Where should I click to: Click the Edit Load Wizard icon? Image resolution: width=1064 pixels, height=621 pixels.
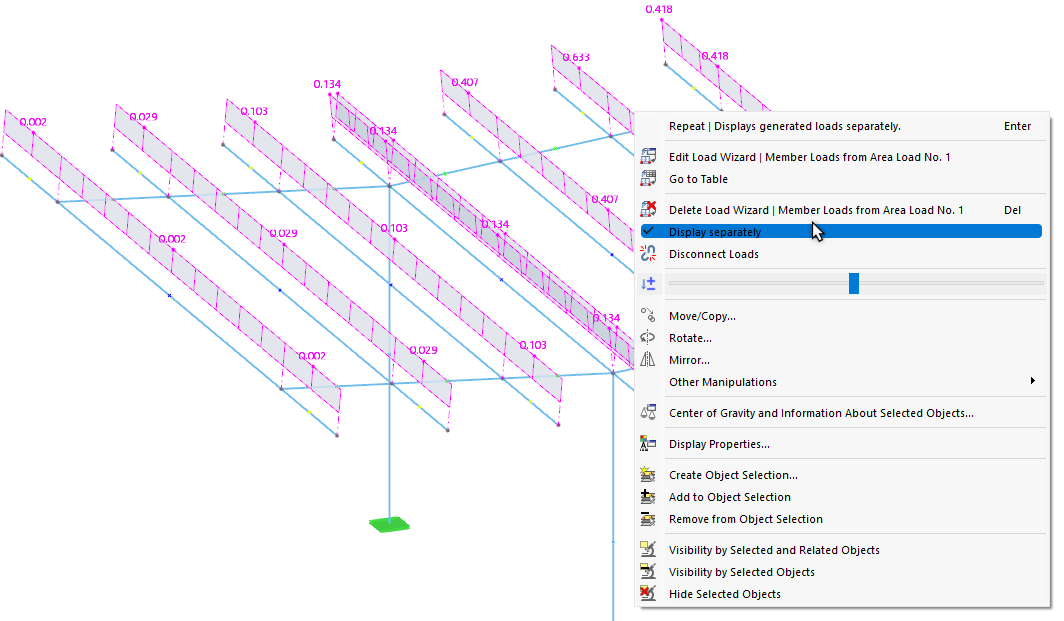(x=648, y=156)
